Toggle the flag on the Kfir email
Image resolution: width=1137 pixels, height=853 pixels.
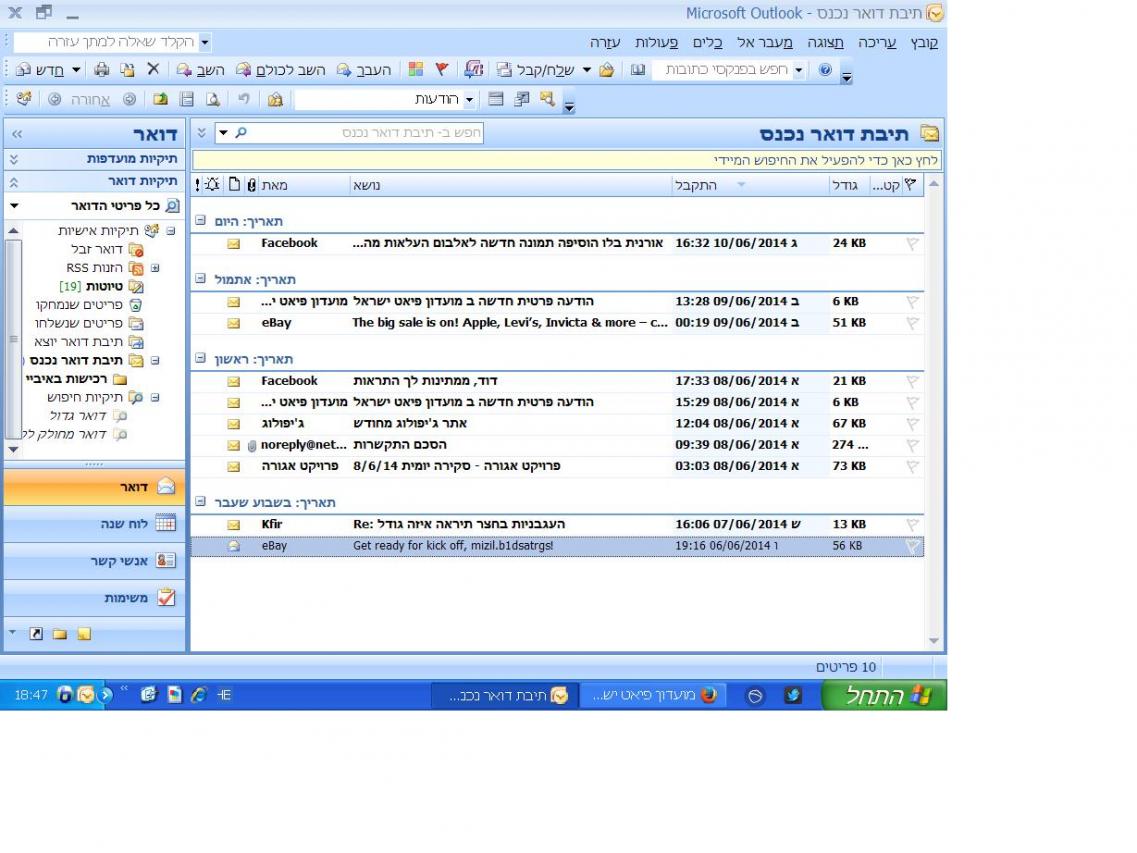pyautogui.click(x=911, y=525)
